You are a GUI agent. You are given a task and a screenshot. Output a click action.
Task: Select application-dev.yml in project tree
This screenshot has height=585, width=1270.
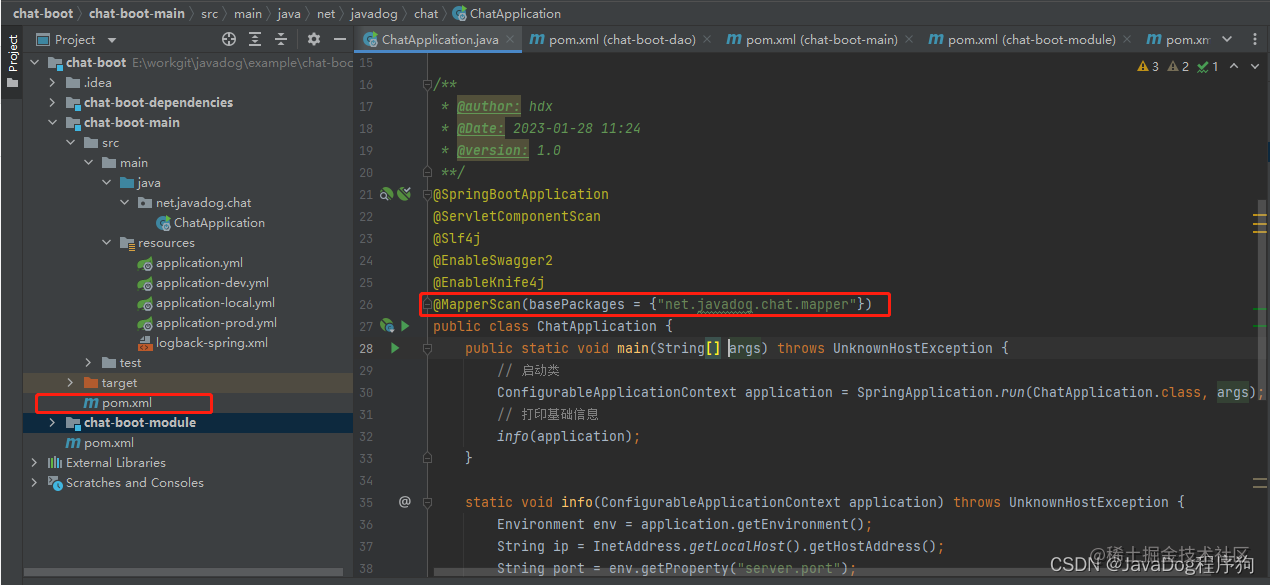(x=204, y=282)
